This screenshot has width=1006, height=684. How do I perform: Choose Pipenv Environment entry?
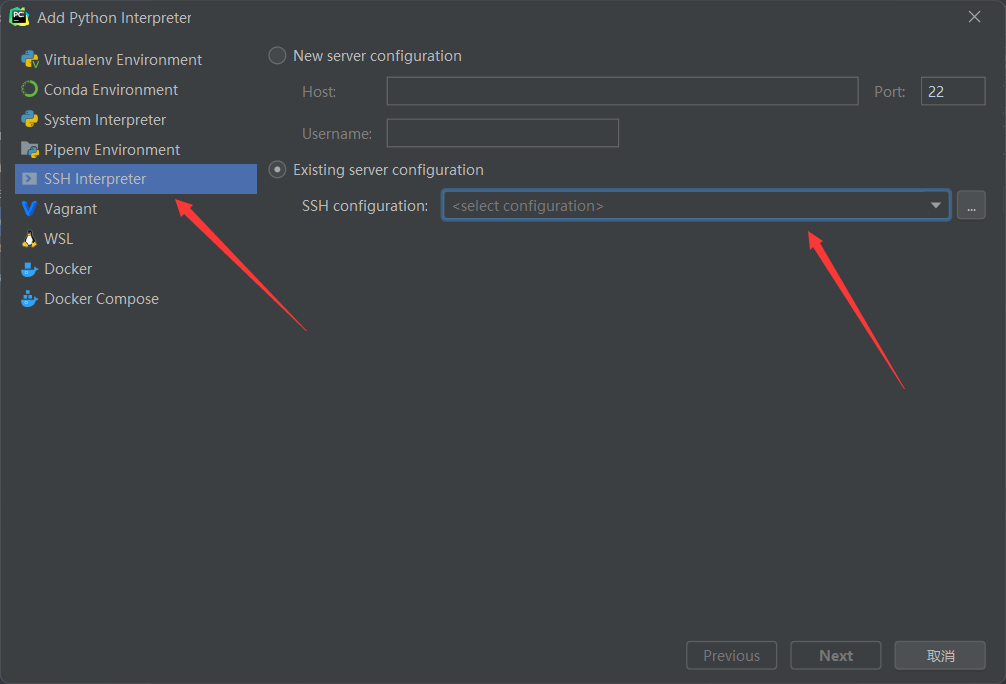[136, 150]
